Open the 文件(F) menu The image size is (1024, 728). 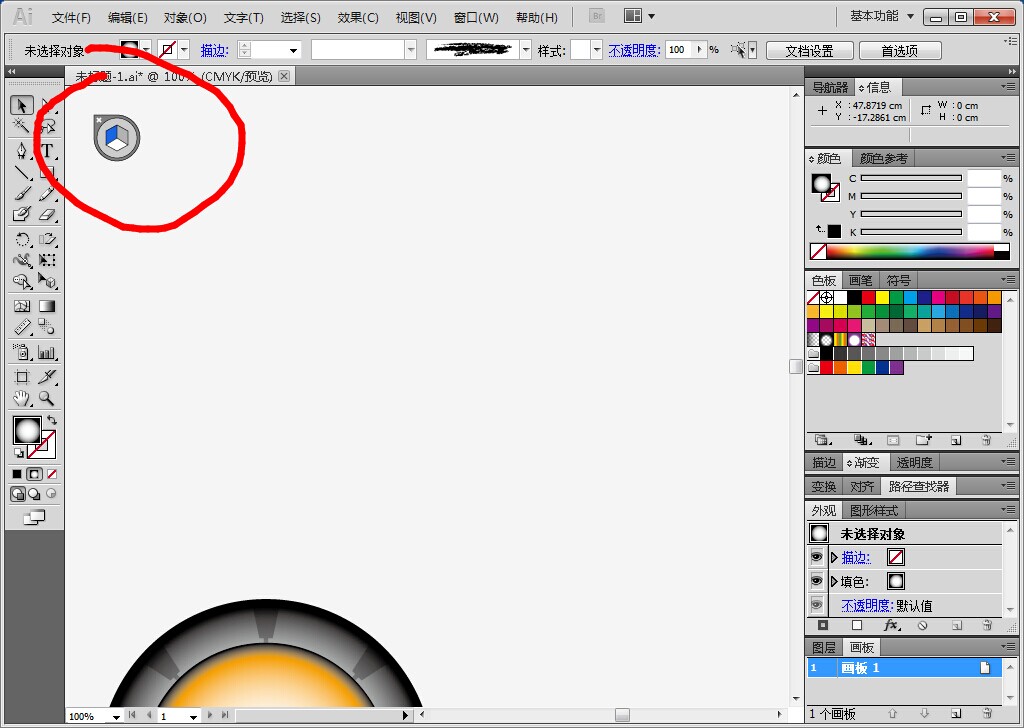(x=71, y=18)
